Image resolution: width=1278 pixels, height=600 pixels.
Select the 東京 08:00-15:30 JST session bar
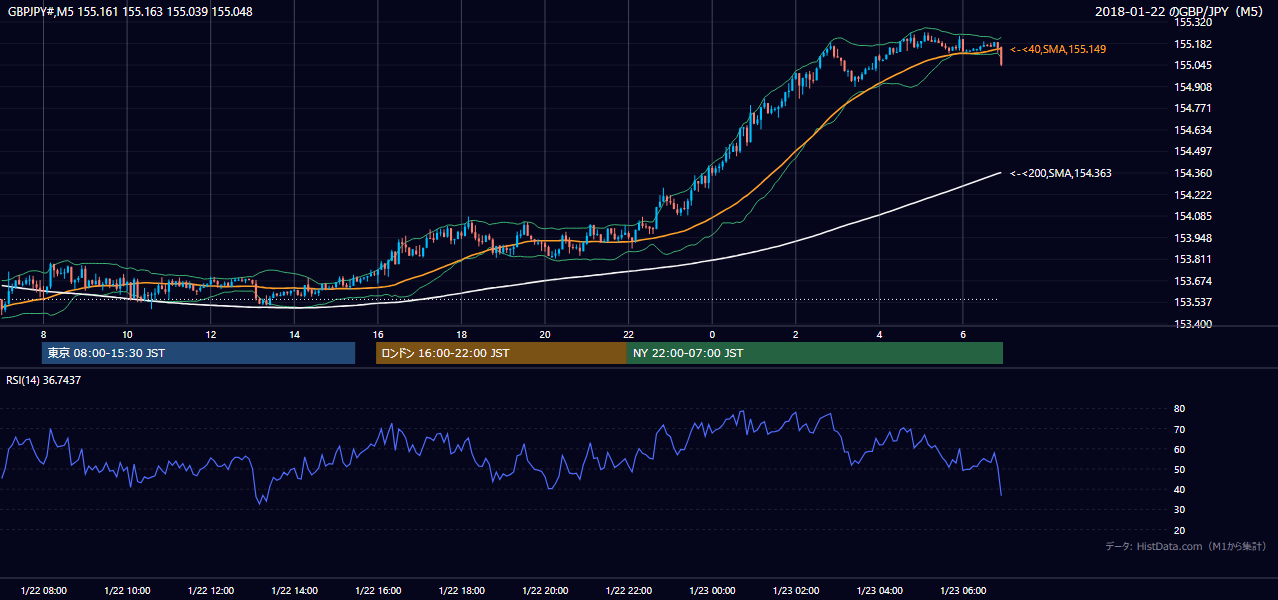(198, 353)
